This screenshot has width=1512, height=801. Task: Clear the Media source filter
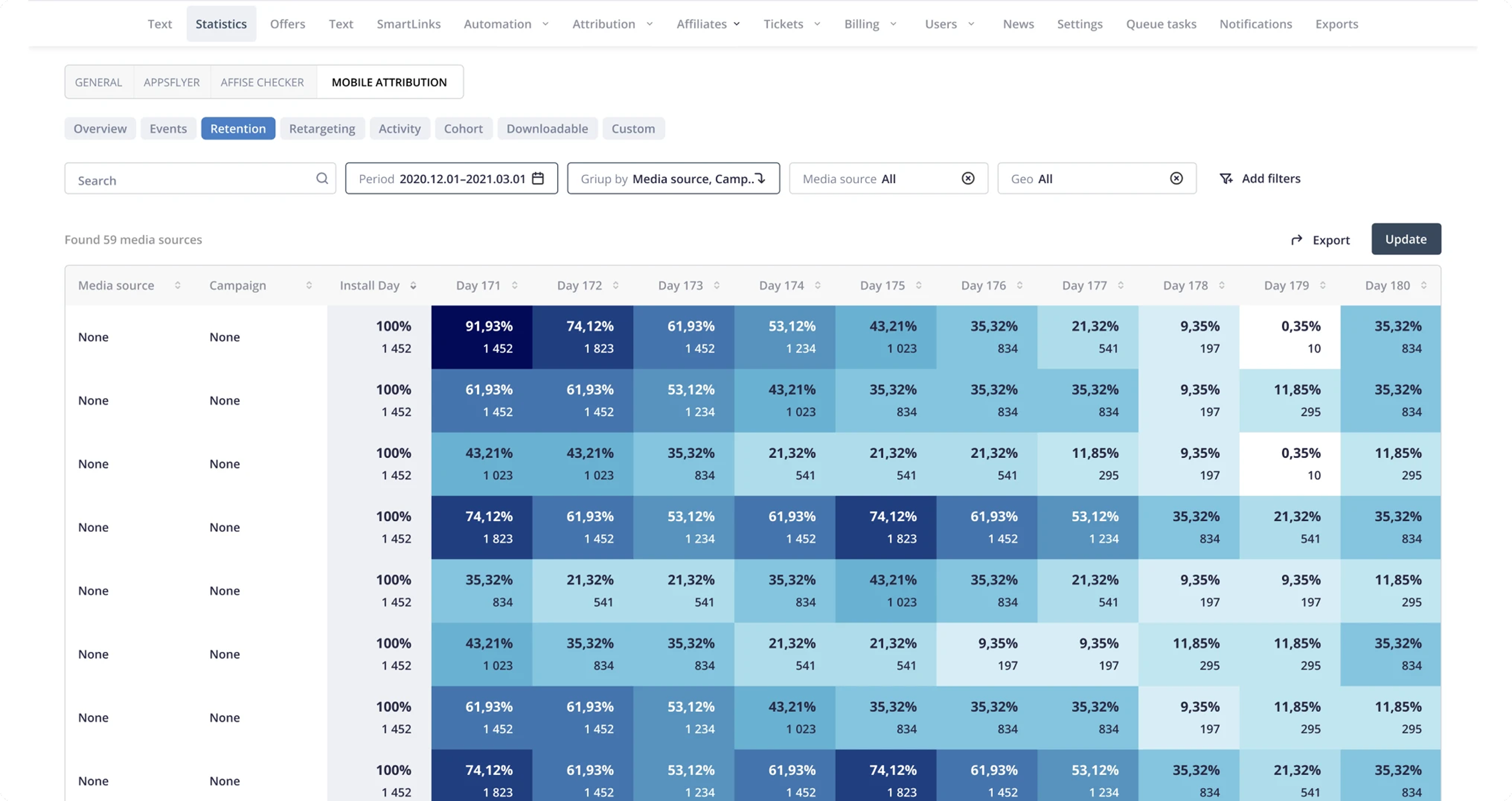(968, 178)
